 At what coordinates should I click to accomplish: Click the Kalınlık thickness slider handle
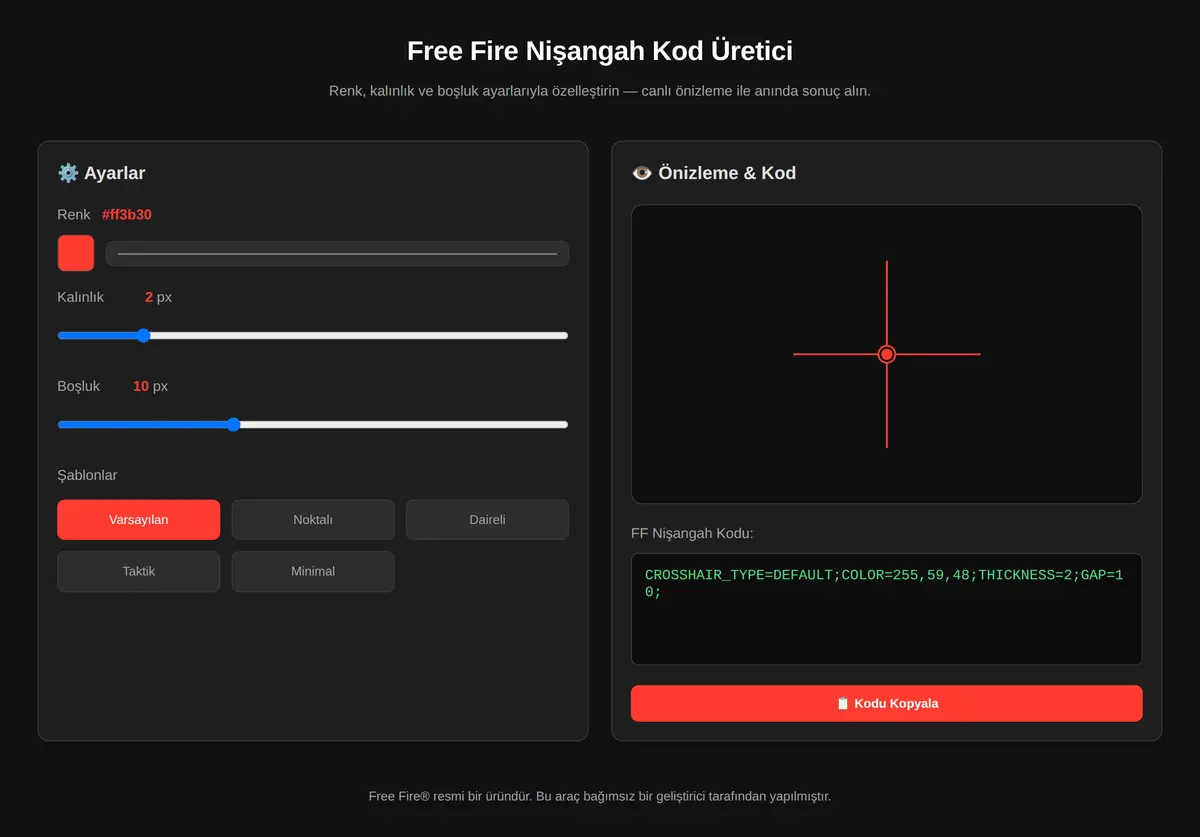pyautogui.click(x=143, y=336)
